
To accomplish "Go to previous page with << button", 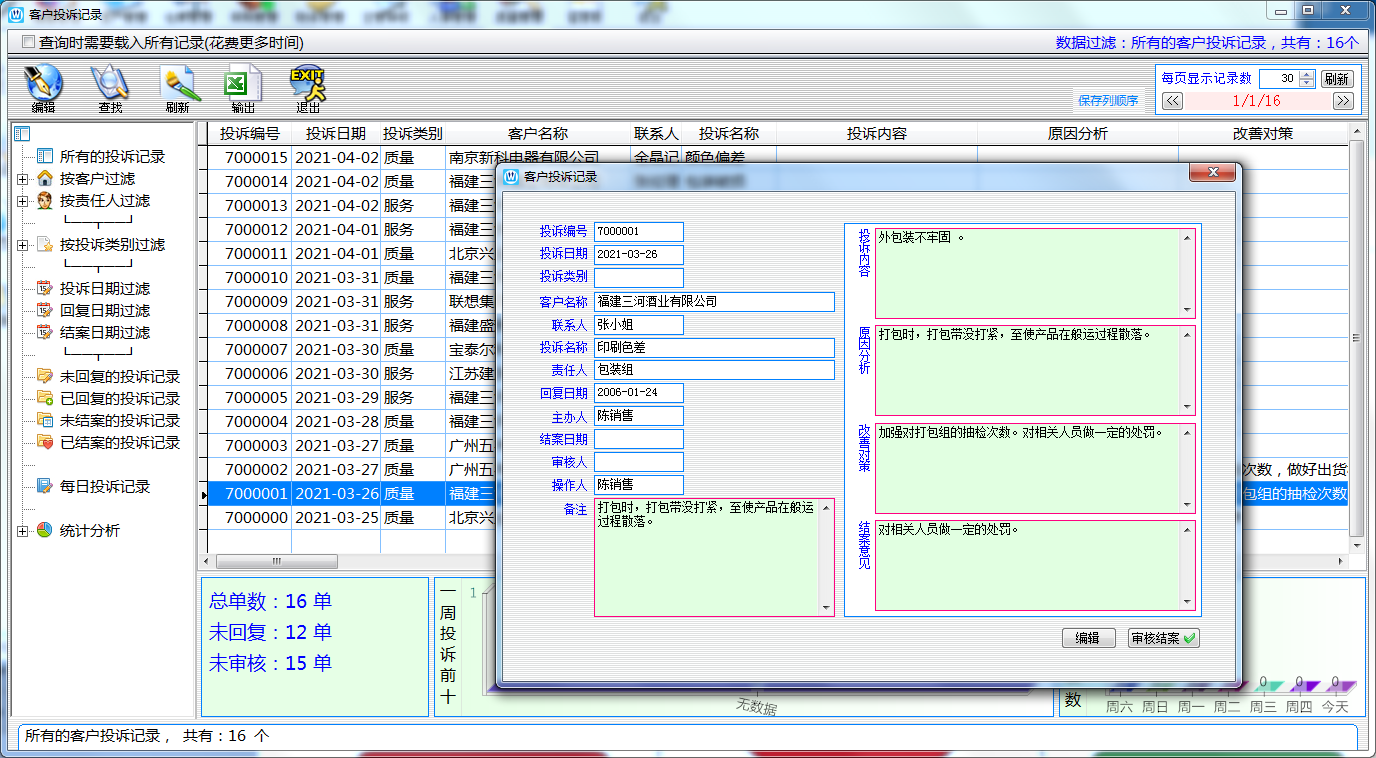I will coord(1172,100).
